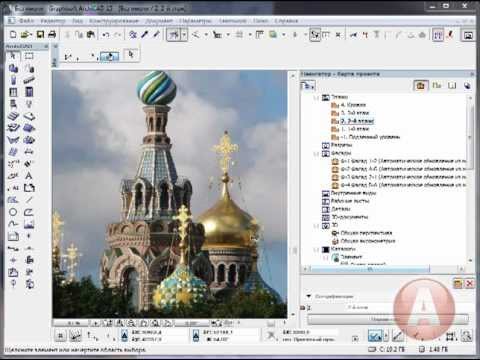Select the Text tool marked with letter A
Viewport: 480px width, 360px height.
29,176
